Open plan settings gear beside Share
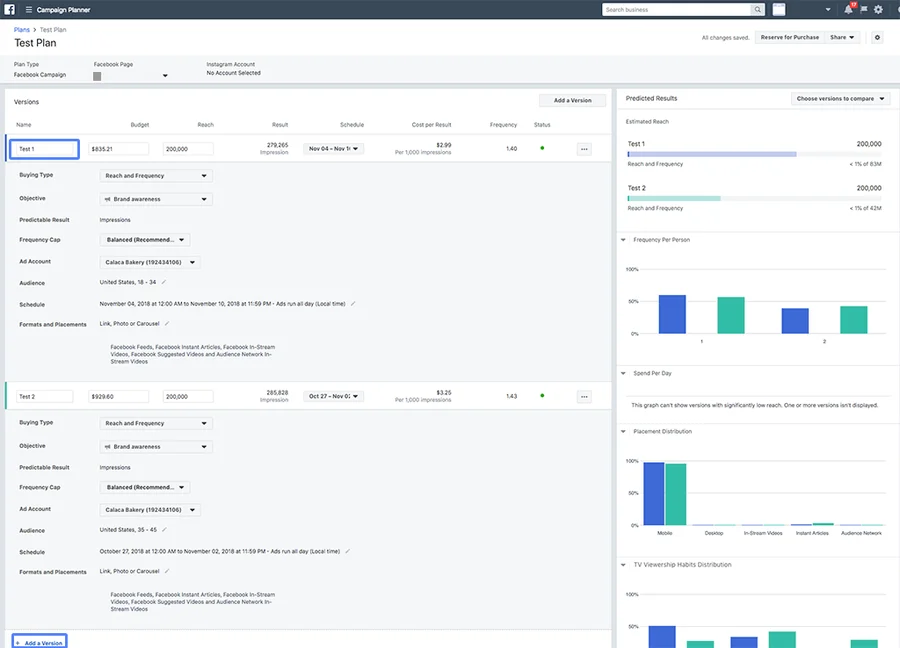Image resolution: width=900 pixels, height=648 pixels. (877, 37)
